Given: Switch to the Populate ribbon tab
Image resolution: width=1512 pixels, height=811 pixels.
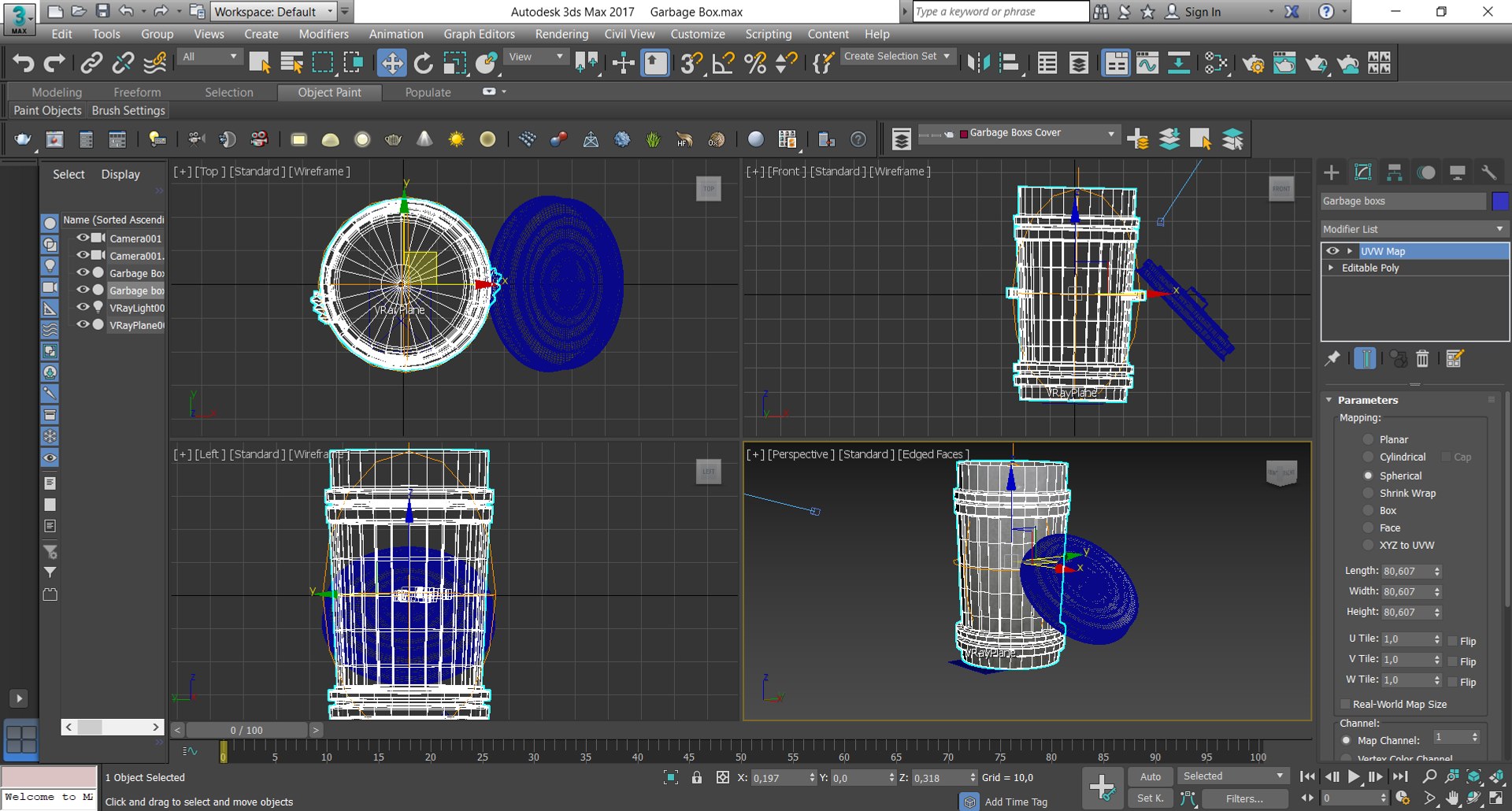Looking at the screenshot, I should 428,92.
